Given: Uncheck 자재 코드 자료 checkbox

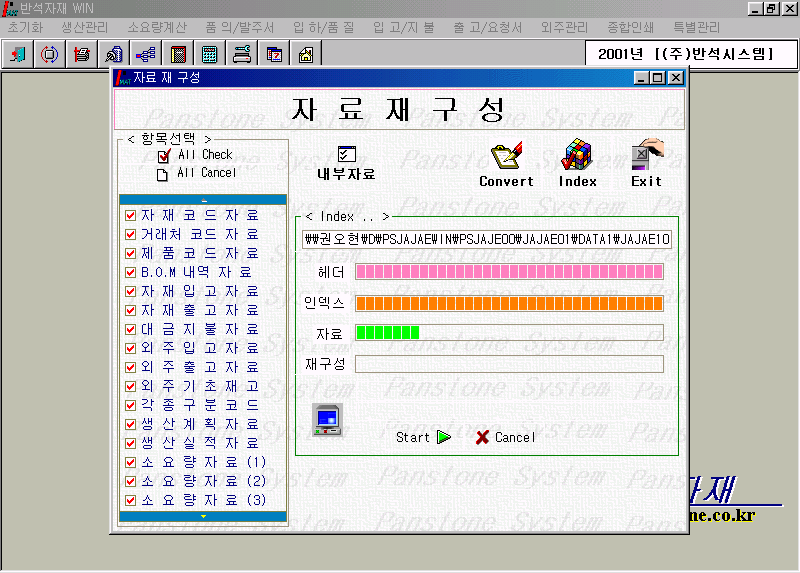Looking at the screenshot, I should coord(130,215).
